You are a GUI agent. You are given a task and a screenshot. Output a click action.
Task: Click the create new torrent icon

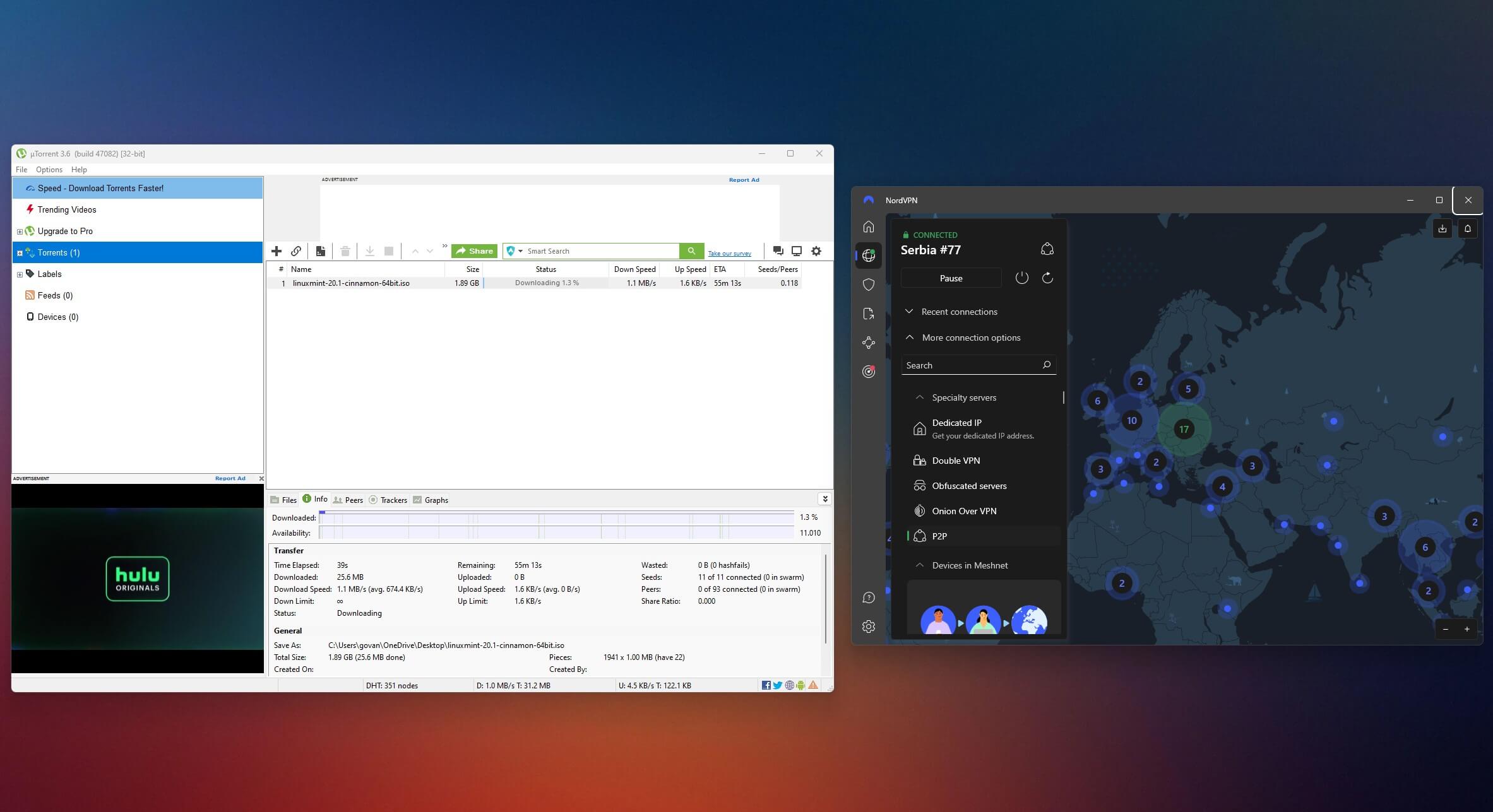click(x=321, y=251)
